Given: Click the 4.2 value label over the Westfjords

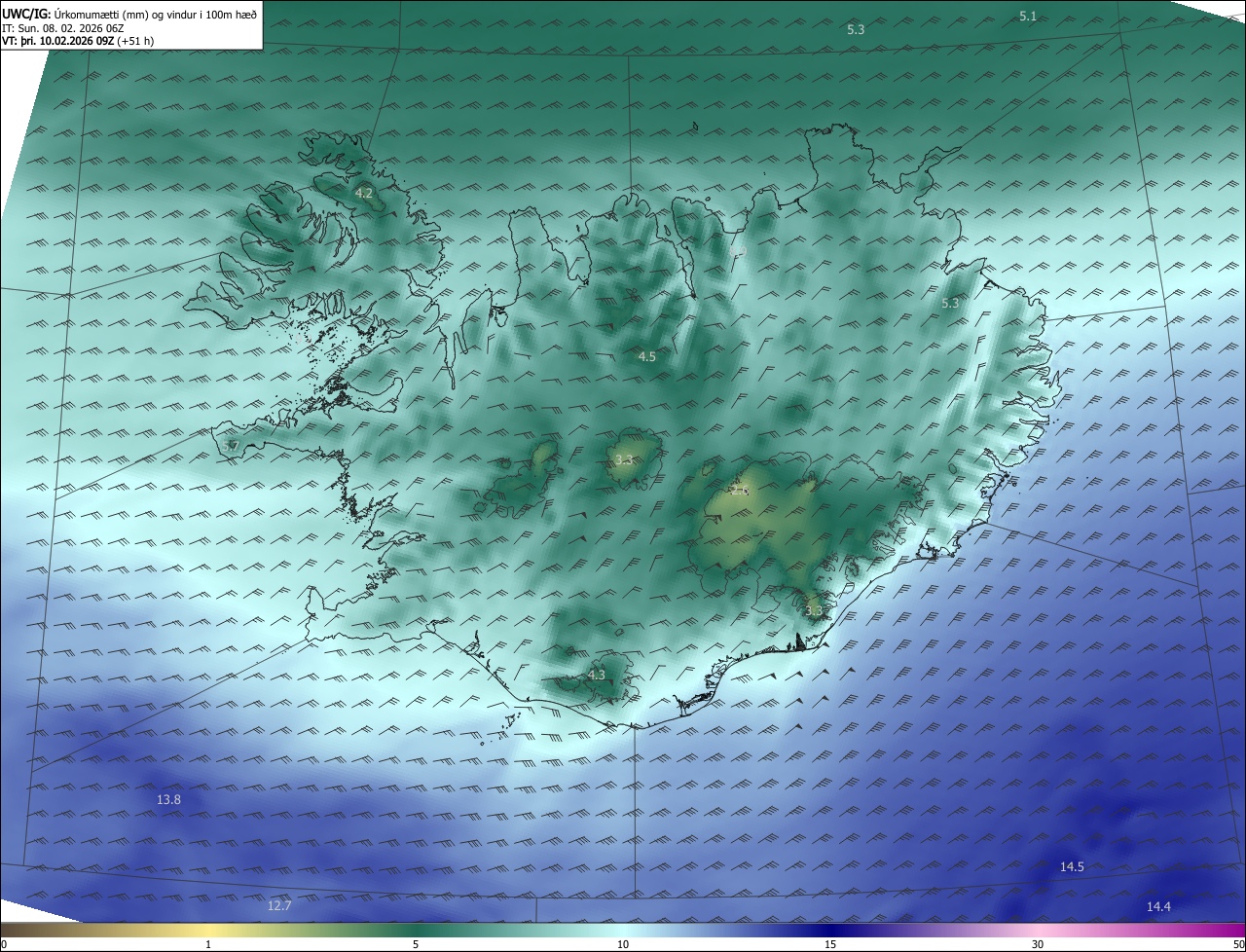Looking at the screenshot, I should [363, 194].
